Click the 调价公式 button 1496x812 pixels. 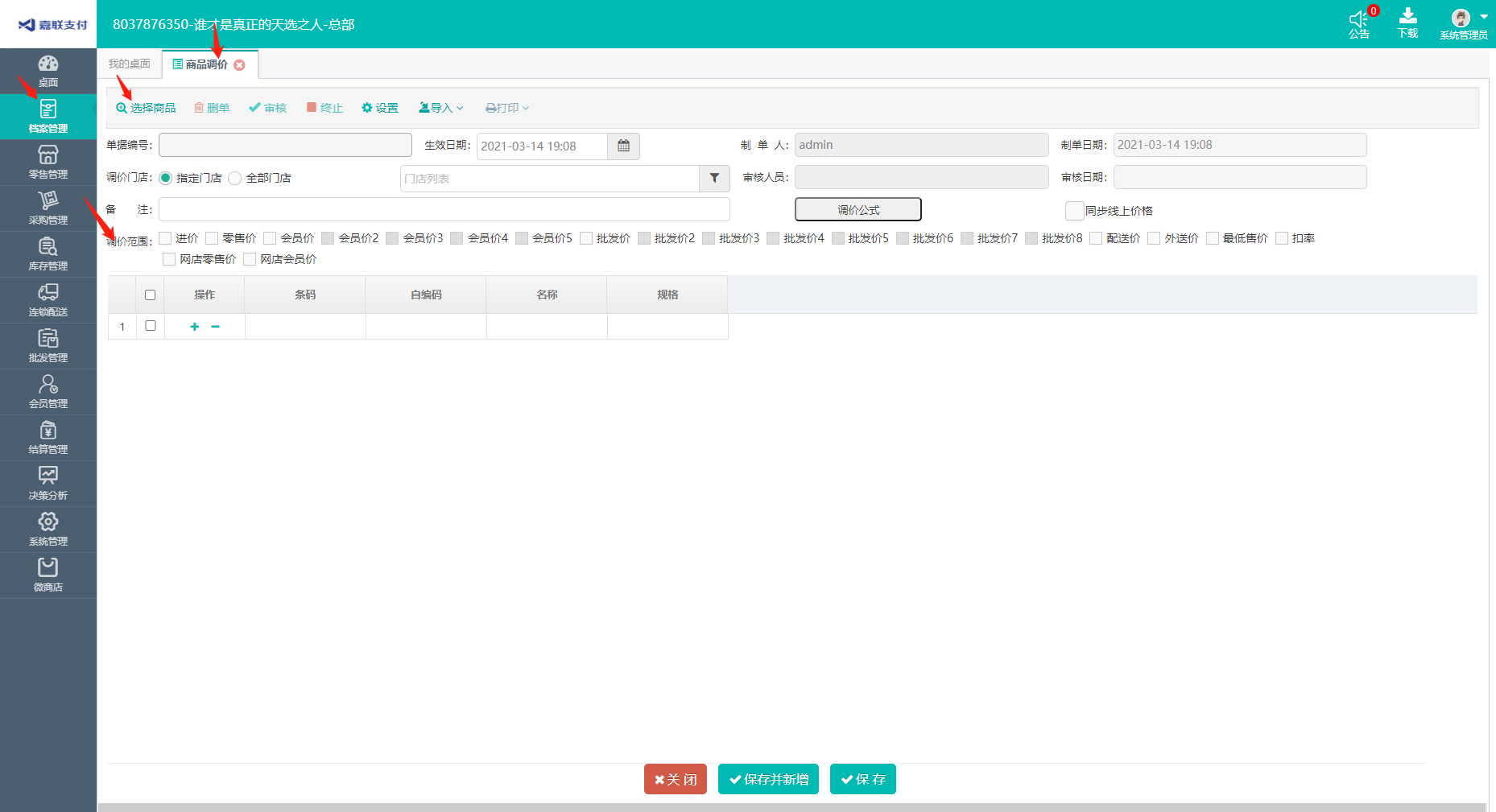coord(858,209)
